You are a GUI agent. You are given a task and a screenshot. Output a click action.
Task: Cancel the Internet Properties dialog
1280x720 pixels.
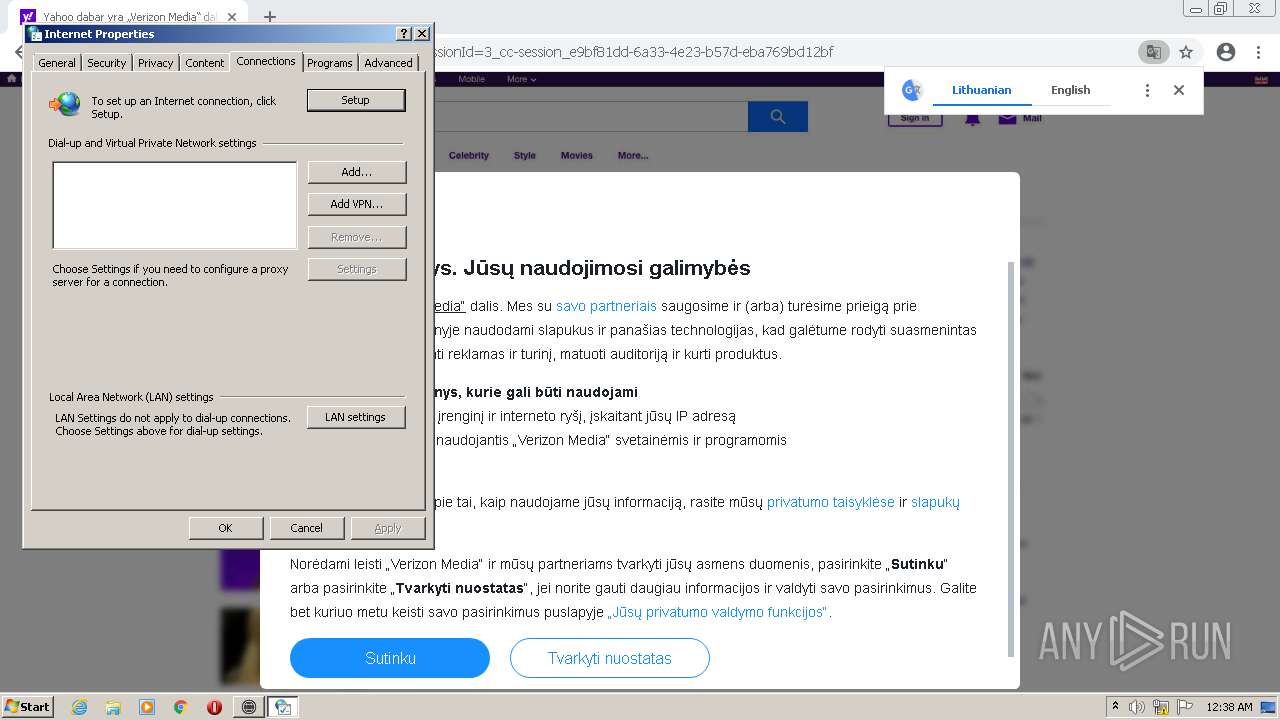click(x=306, y=528)
